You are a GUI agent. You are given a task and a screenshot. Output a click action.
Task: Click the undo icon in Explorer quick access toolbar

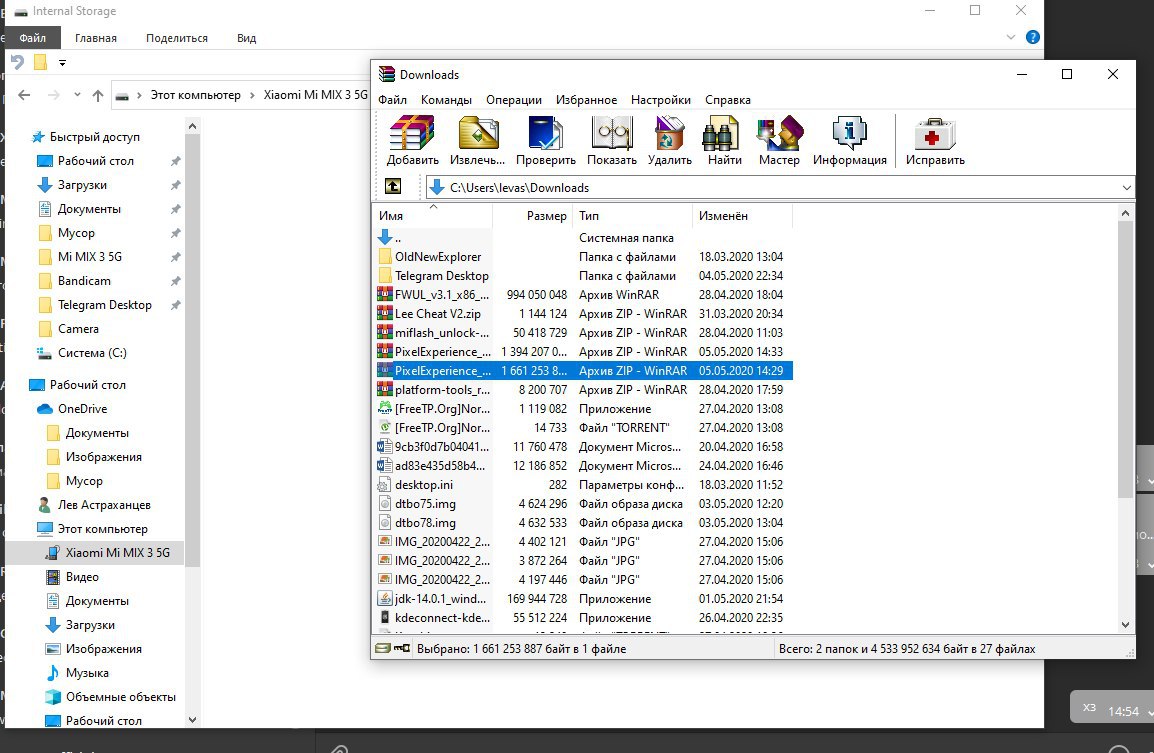click(x=17, y=63)
